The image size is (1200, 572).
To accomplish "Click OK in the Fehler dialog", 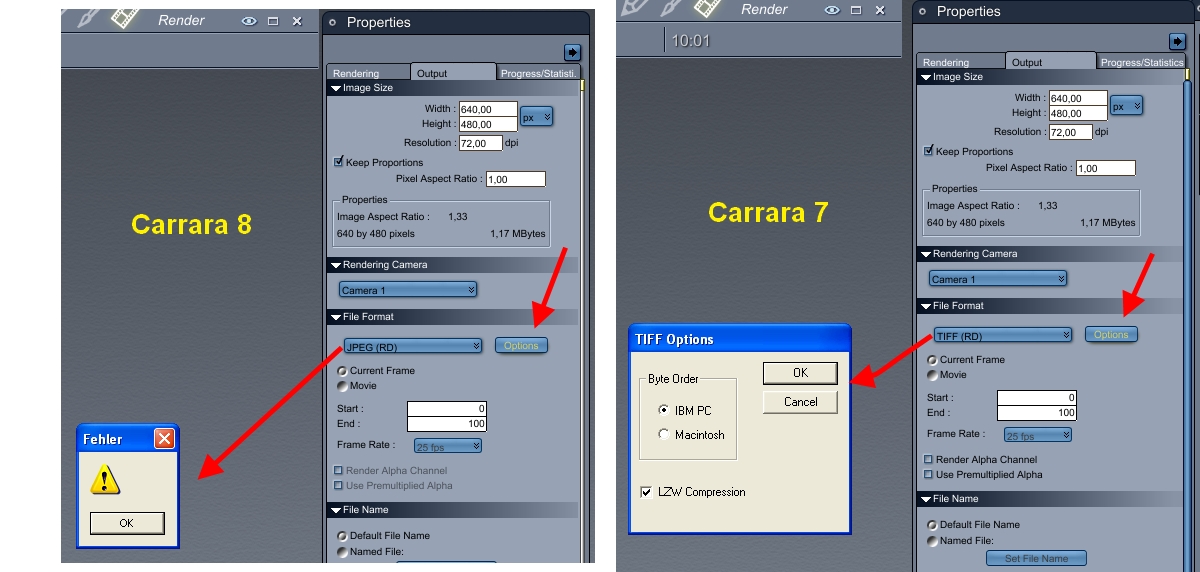I will click(126, 523).
